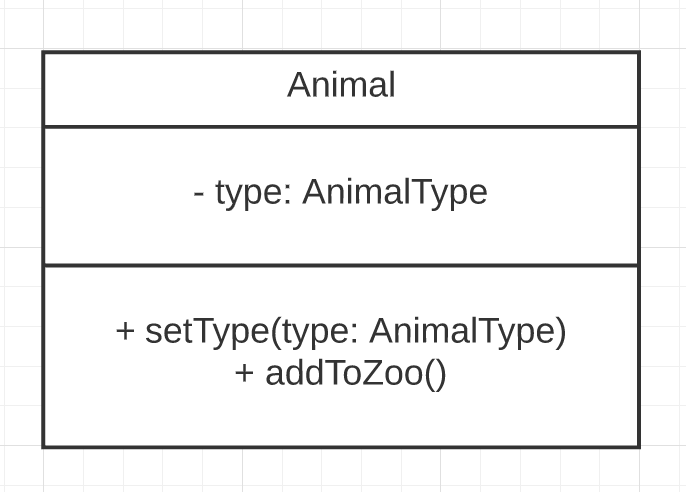The height and width of the screenshot is (492, 686).
Task: Click the plus symbol before setType
Action: pos(125,331)
